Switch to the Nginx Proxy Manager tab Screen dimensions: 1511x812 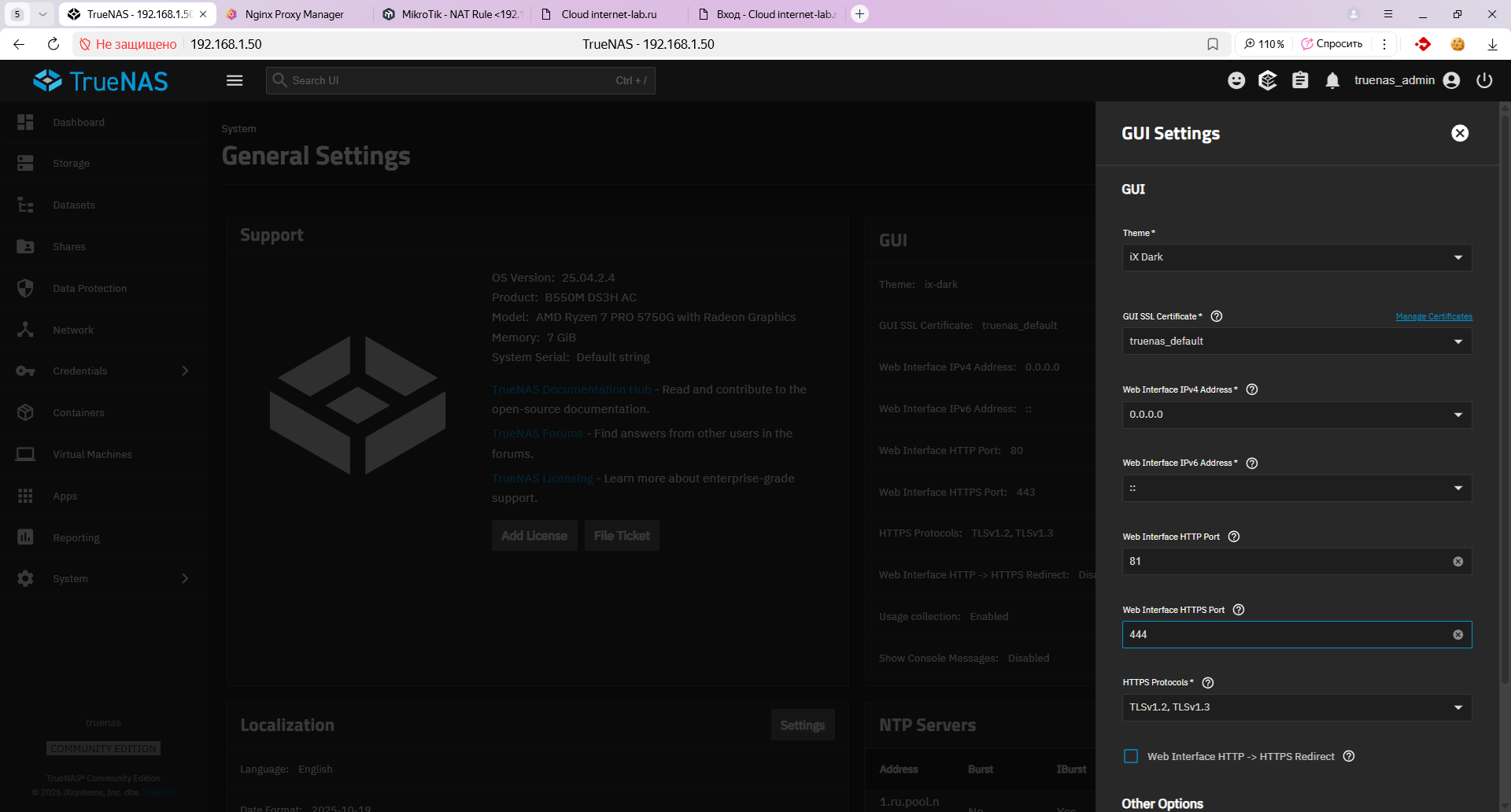294,14
